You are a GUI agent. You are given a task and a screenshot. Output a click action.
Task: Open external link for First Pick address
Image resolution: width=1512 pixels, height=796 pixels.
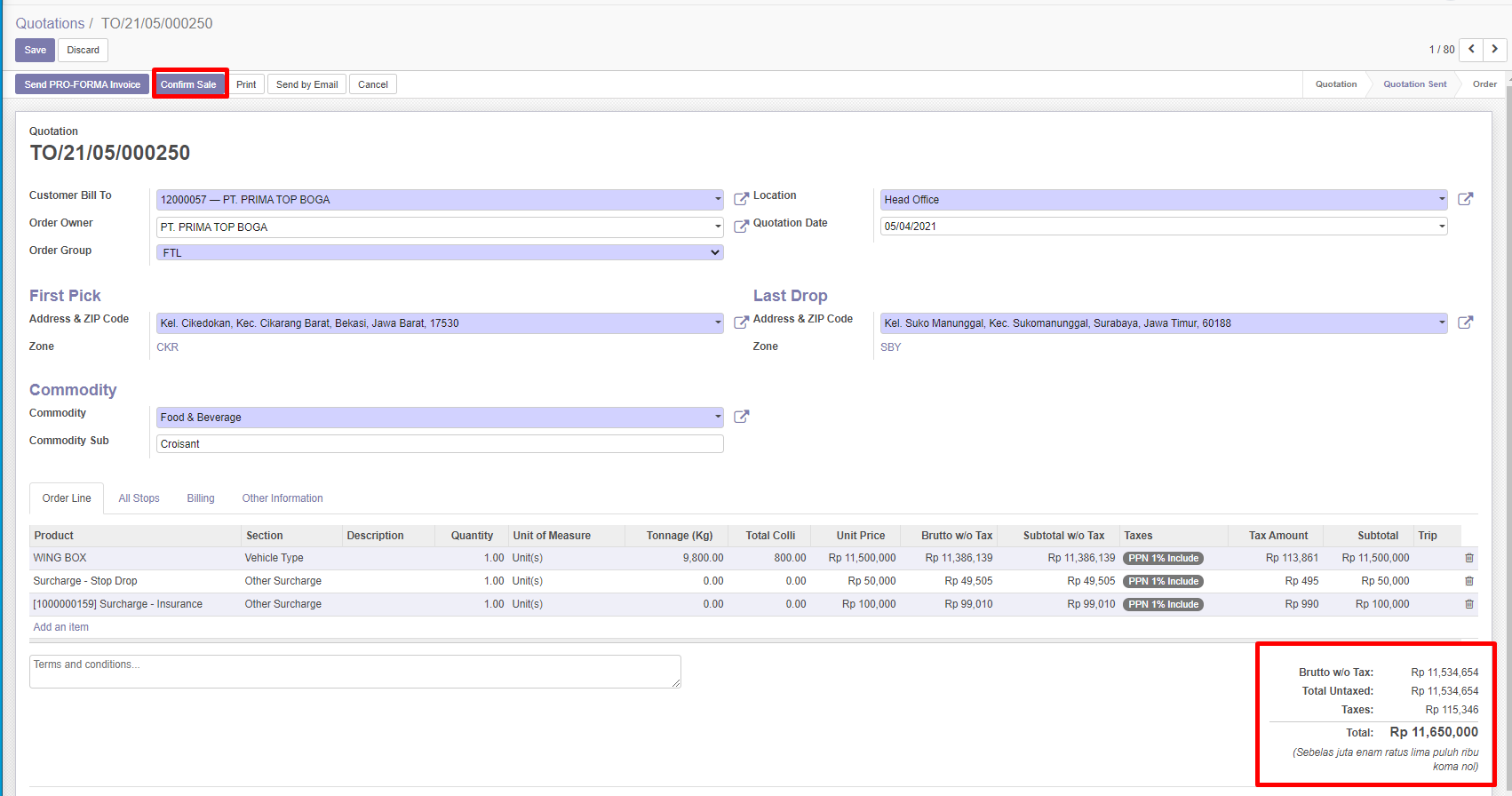click(741, 322)
